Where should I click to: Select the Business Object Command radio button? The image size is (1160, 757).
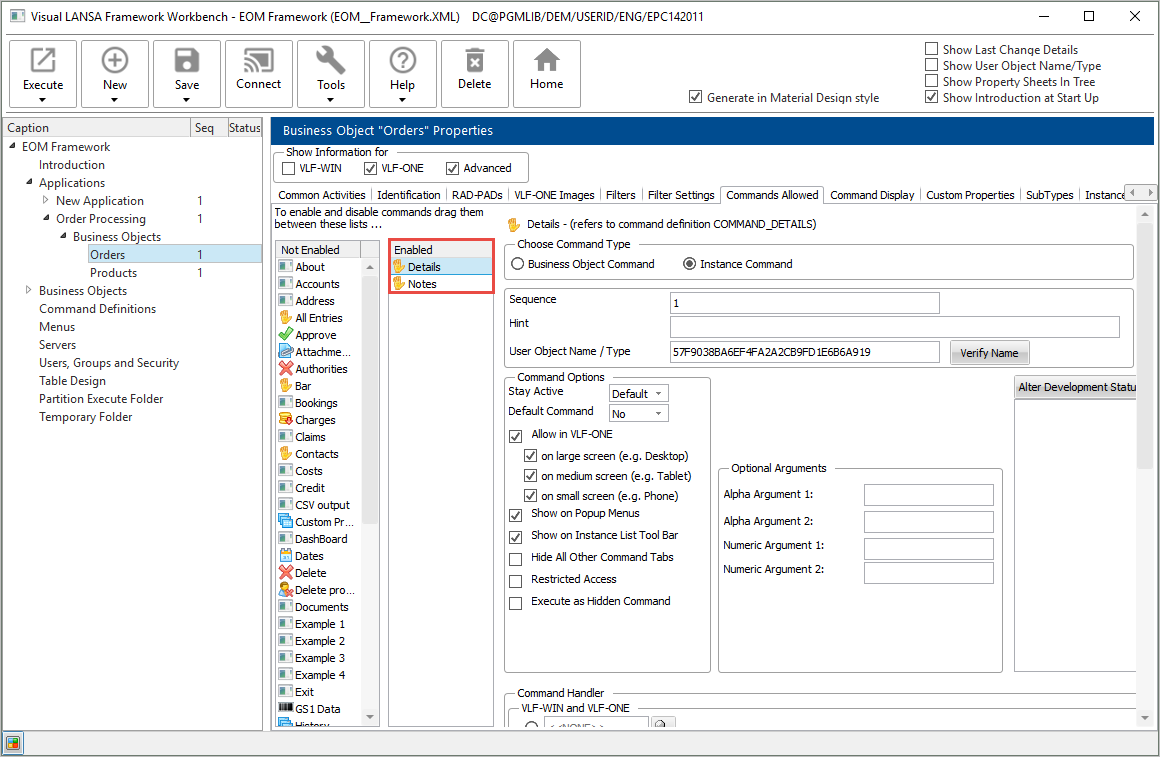pyautogui.click(x=518, y=264)
